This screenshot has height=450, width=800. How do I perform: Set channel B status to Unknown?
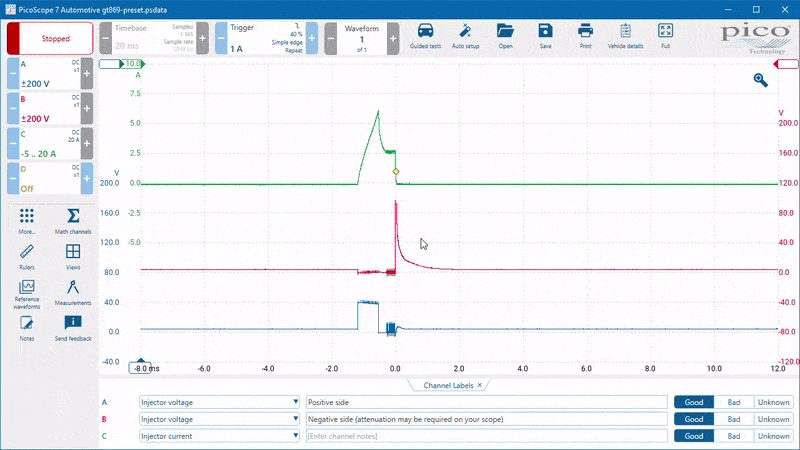773,419
